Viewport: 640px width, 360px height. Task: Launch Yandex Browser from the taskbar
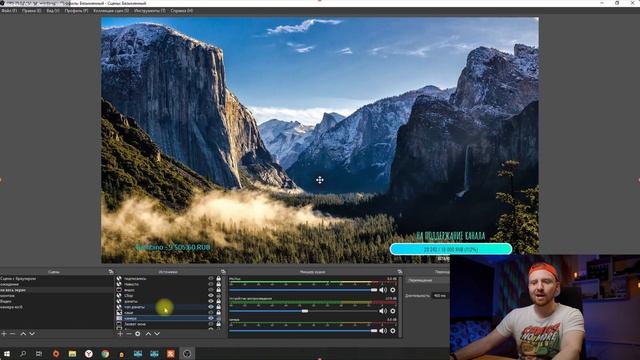[x=89, y=354]
